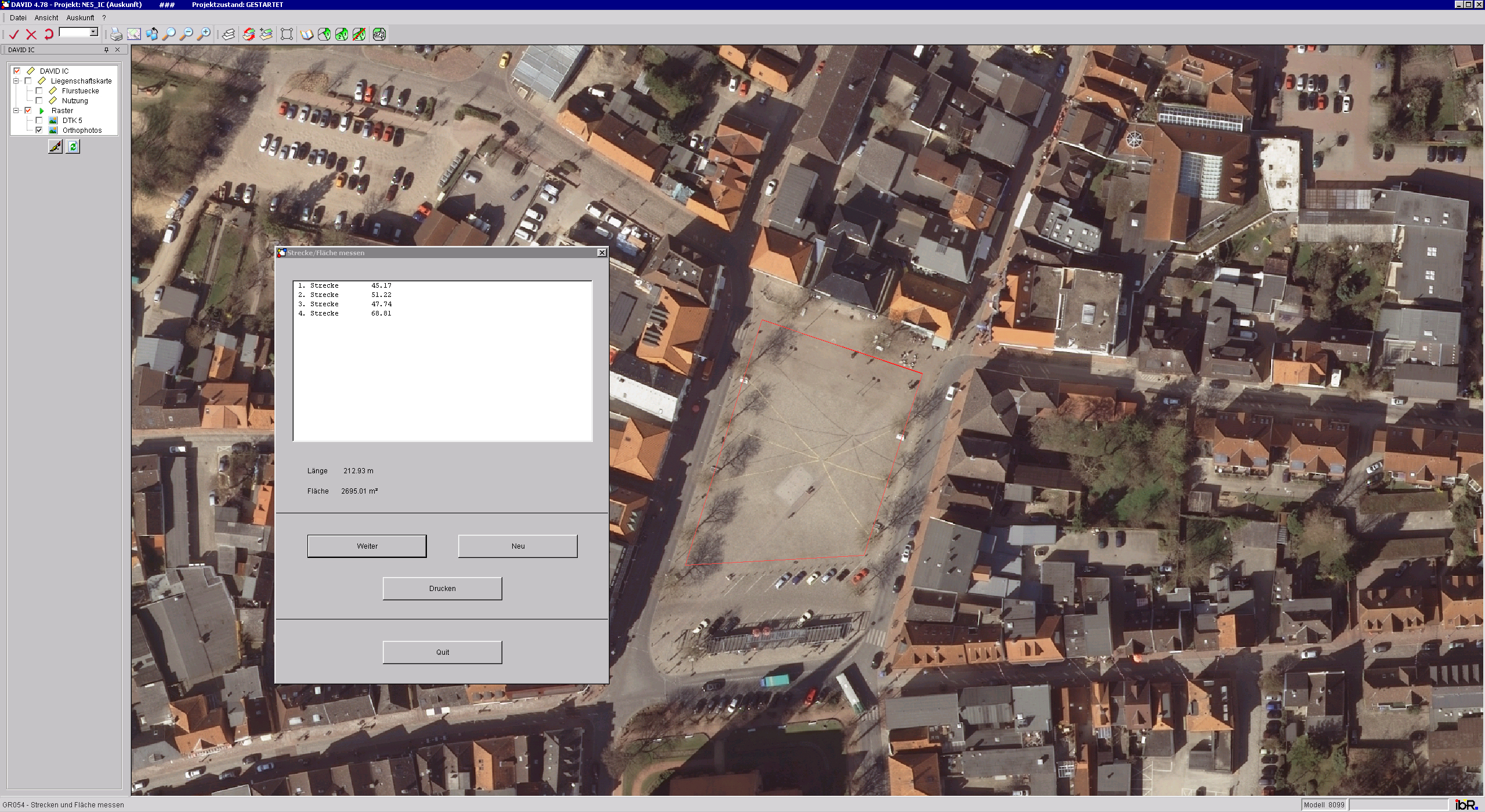Check the Flurstuecke layer checkbox
Screen dimensions: 1485x812
39,91
